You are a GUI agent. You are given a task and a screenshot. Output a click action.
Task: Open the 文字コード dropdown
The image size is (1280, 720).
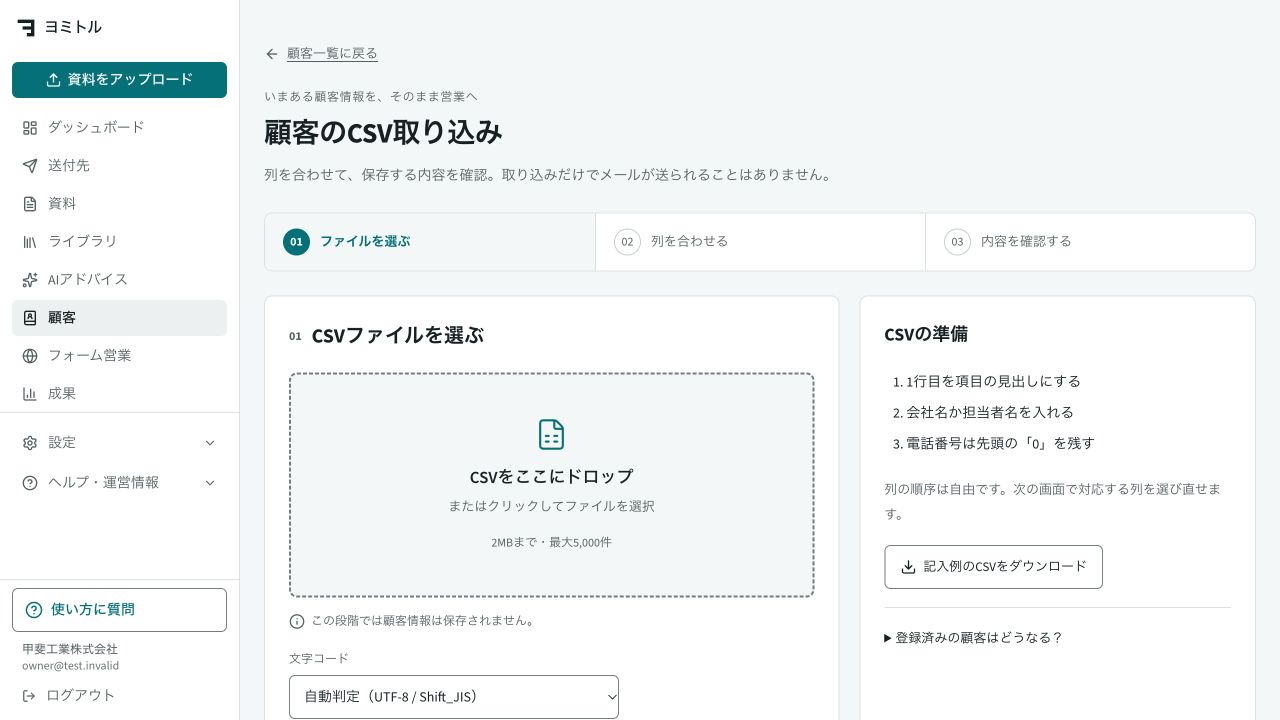click(454, 697)
